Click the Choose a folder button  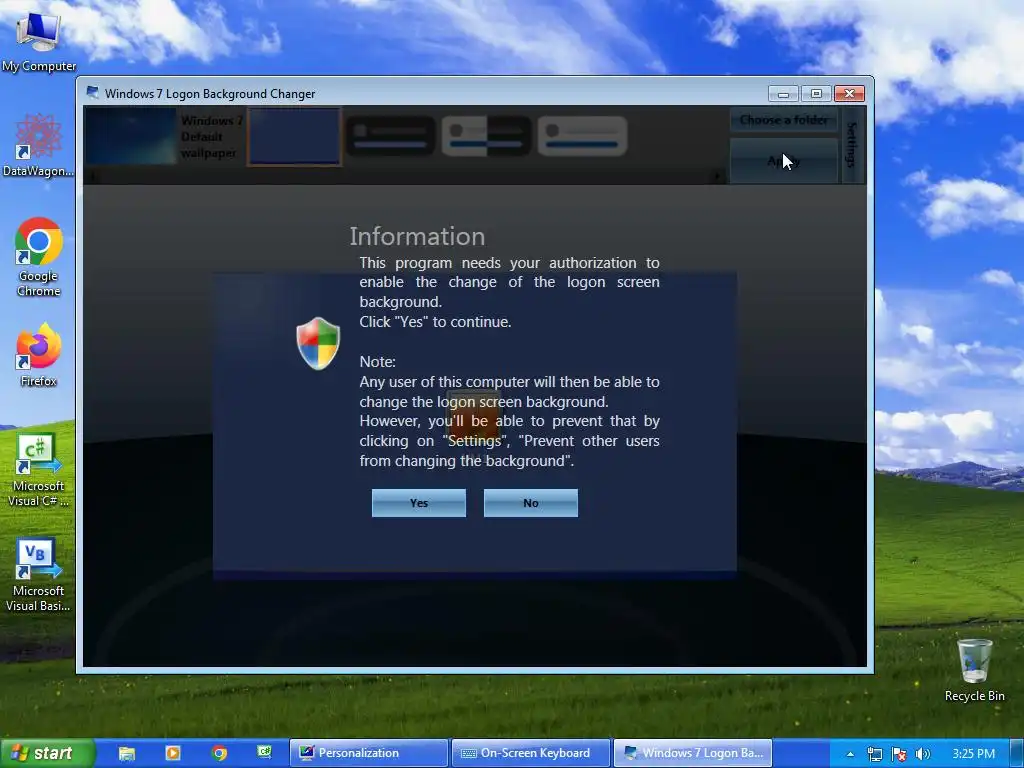[x=784, y=120]
